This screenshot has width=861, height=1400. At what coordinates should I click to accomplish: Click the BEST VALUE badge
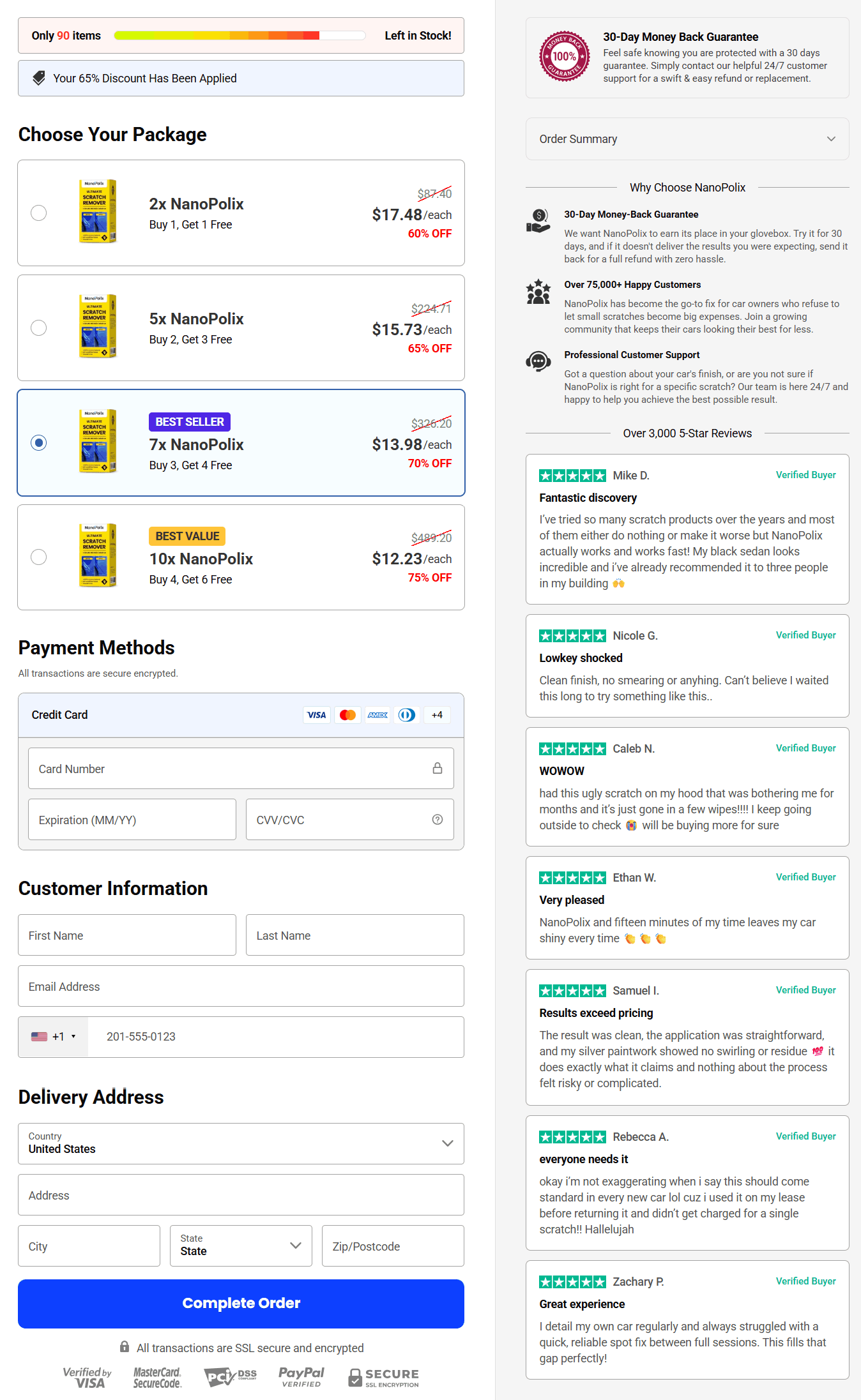point(188,536)
